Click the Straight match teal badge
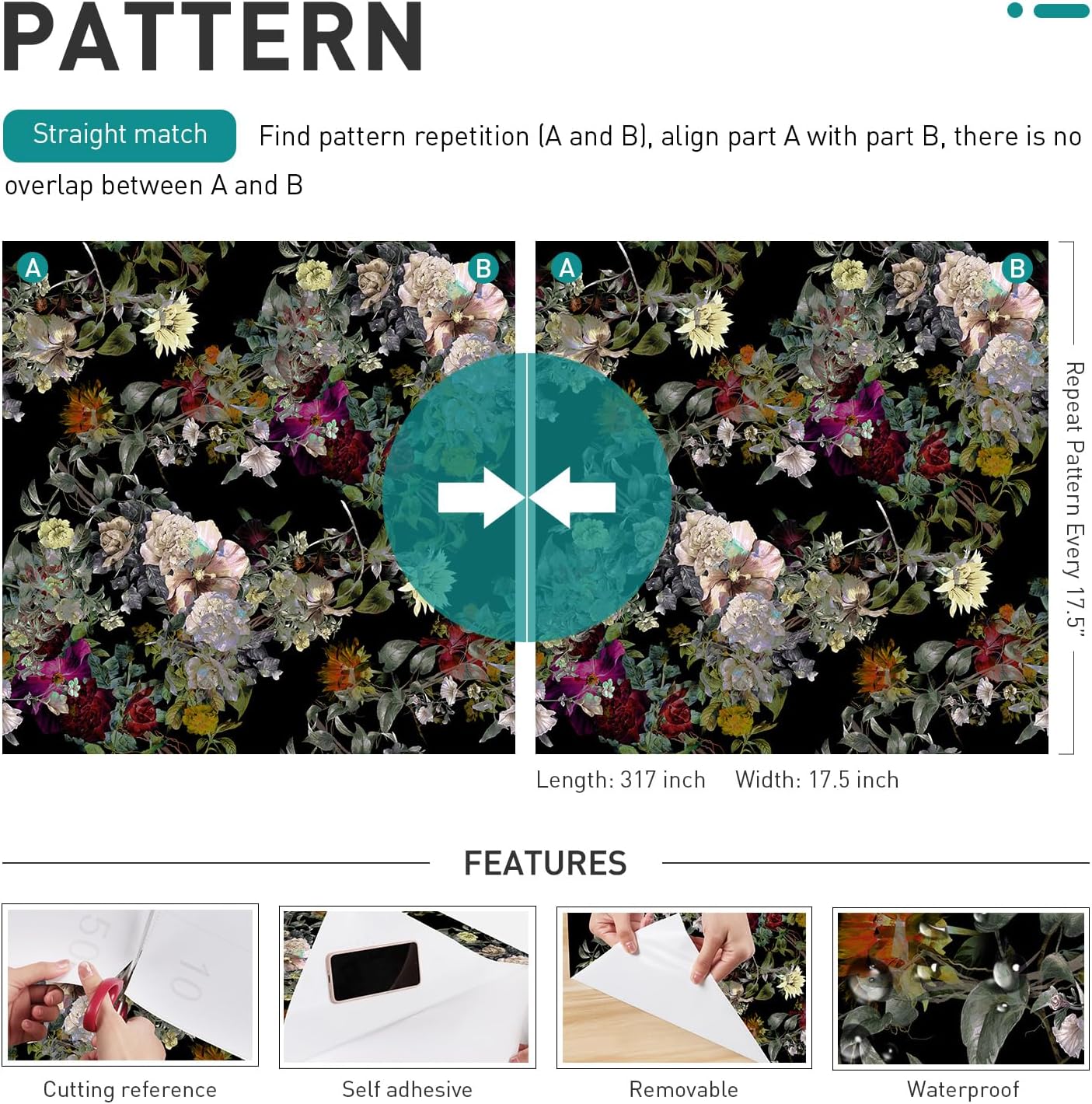 (120, 135)
